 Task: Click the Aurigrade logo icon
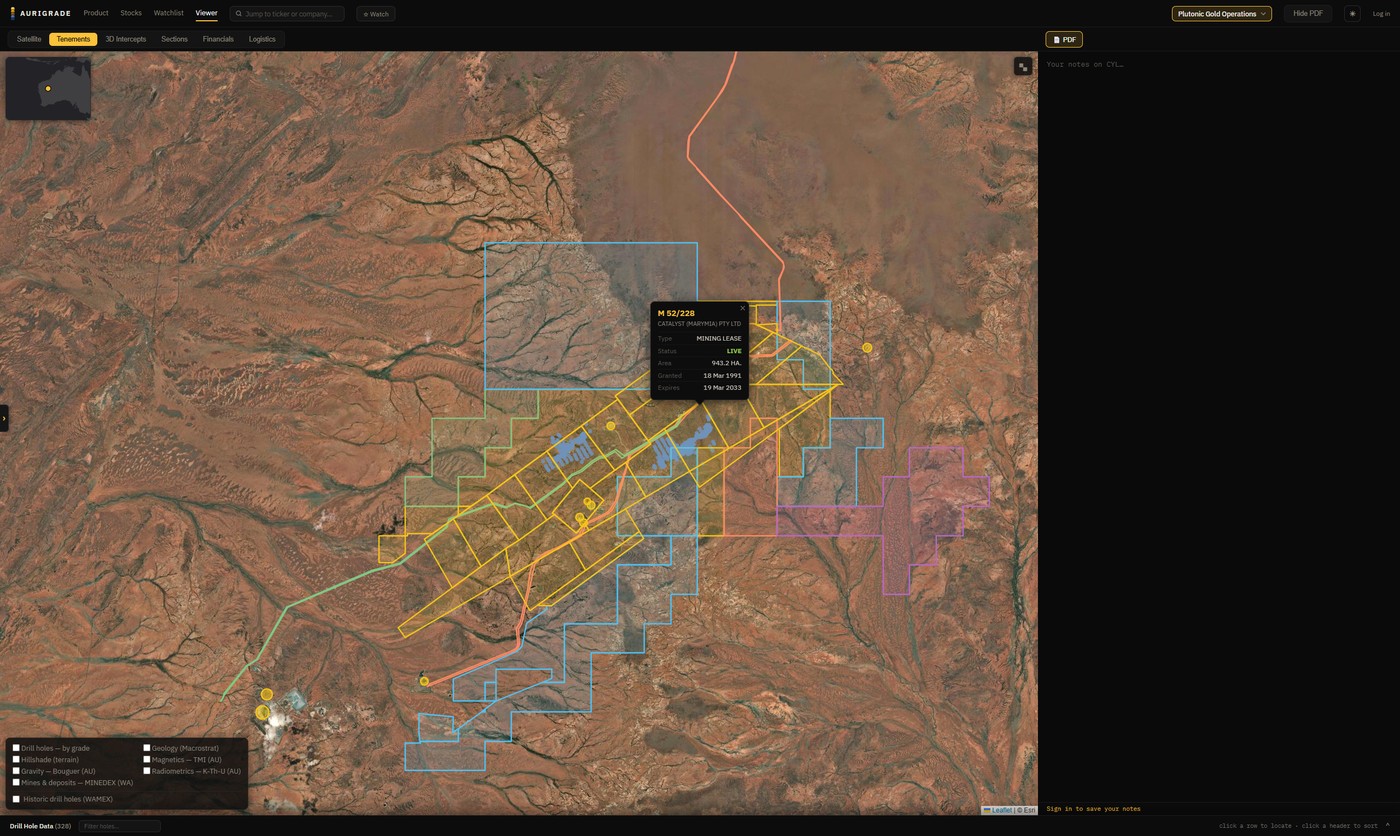(13, 13)
